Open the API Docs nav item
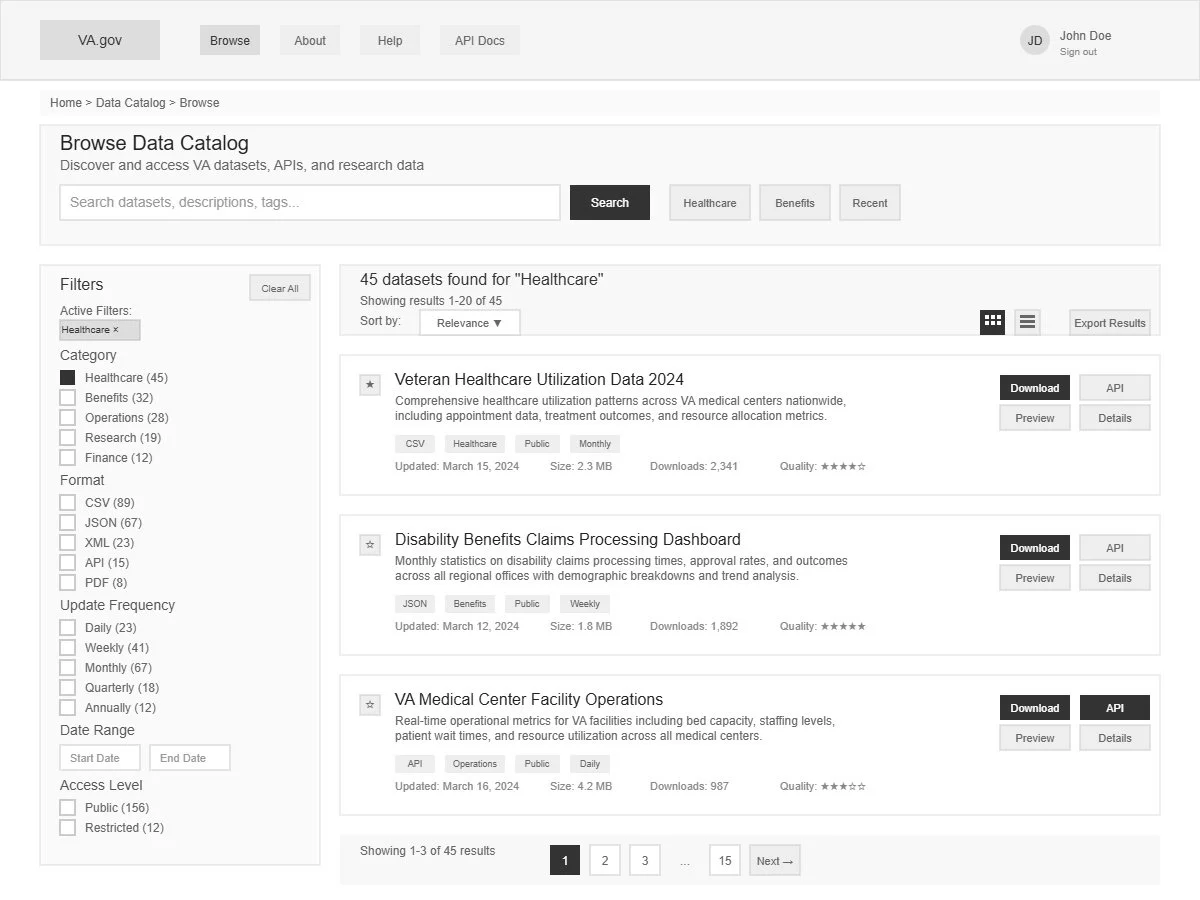Screen dimensions: 1200x900 tap(480, 41)
